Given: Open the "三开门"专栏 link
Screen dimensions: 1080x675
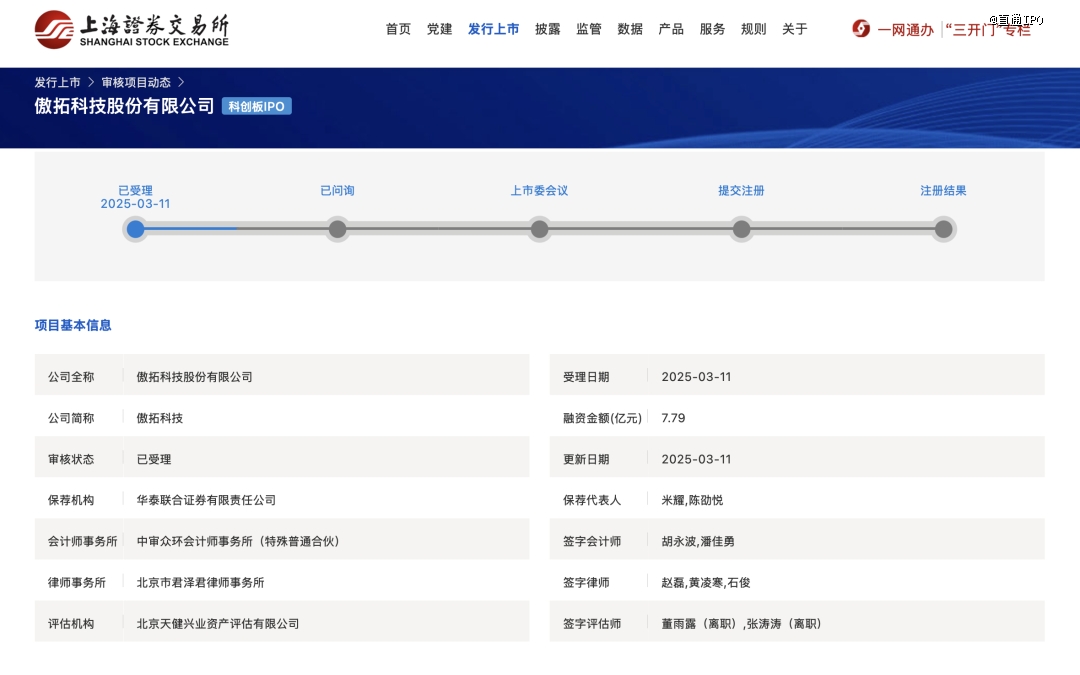Looking at the screenshot, I should coord(988,30).
